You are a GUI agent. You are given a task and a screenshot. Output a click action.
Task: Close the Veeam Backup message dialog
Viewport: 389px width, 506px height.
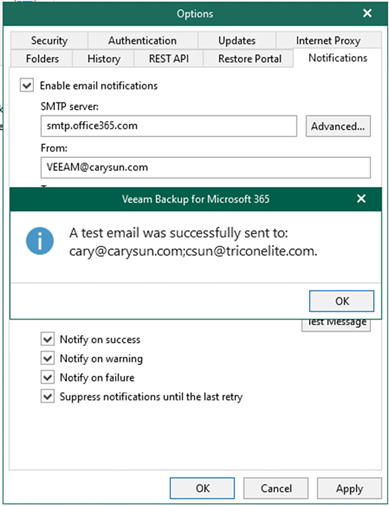[x=361, y=199]
